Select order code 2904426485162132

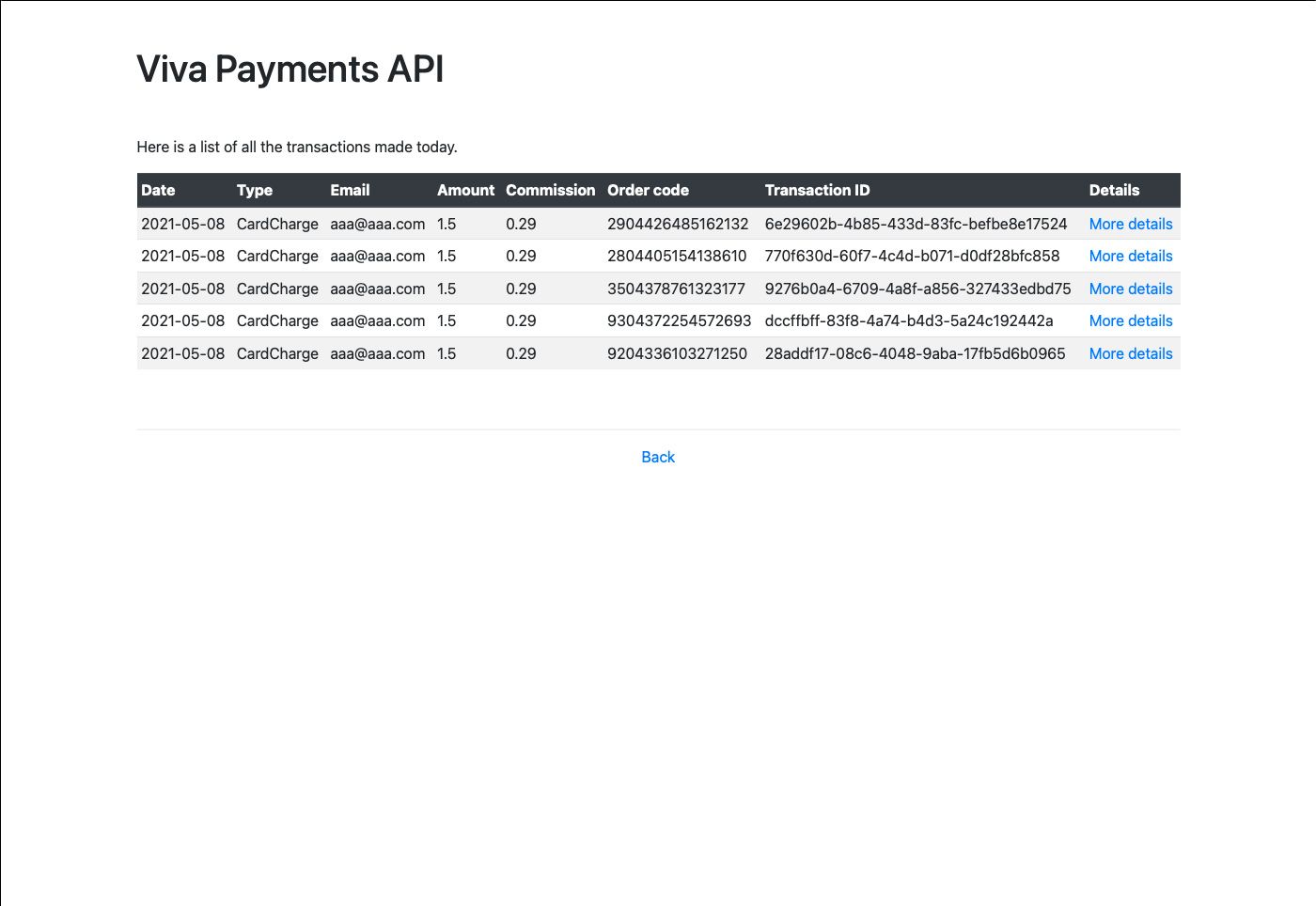(x=678, y=224)
